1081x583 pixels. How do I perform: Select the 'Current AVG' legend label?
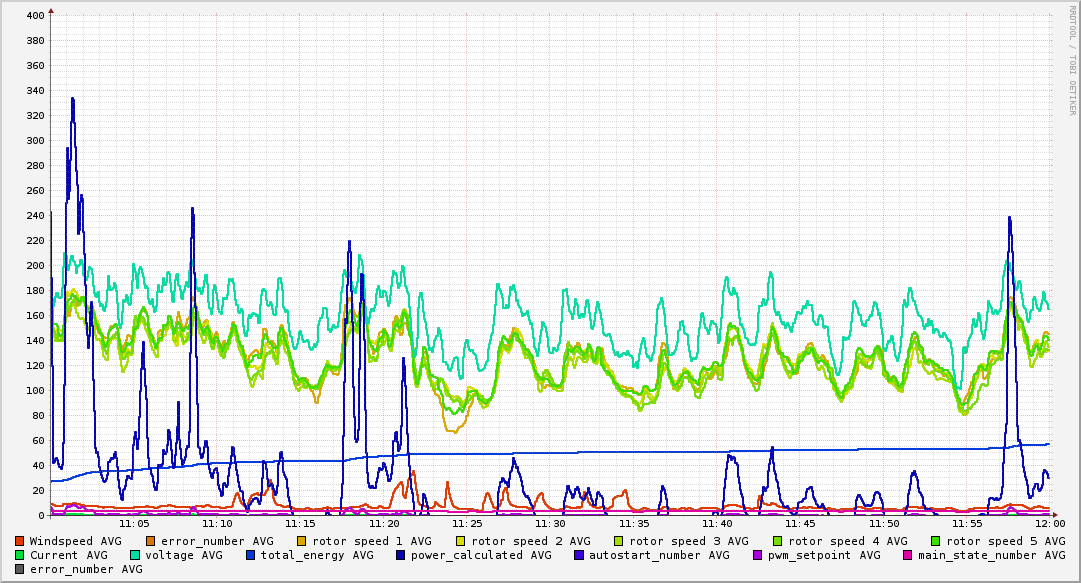click(x=69, y=555)
